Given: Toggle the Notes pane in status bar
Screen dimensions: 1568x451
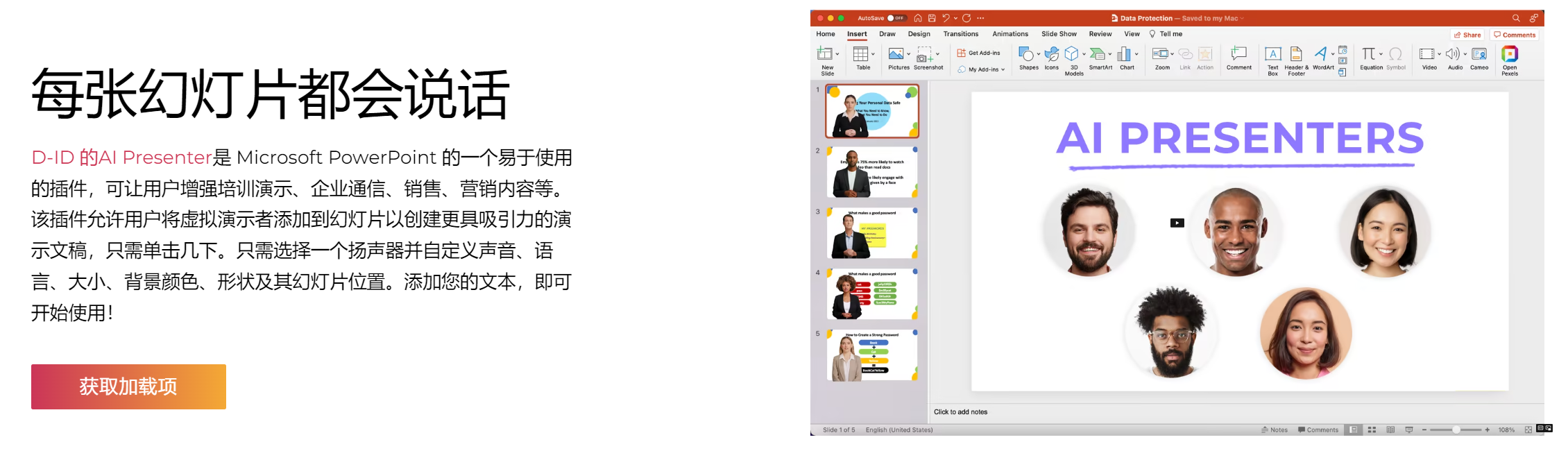Looking at the screenshot, I should coord(1275,430).
